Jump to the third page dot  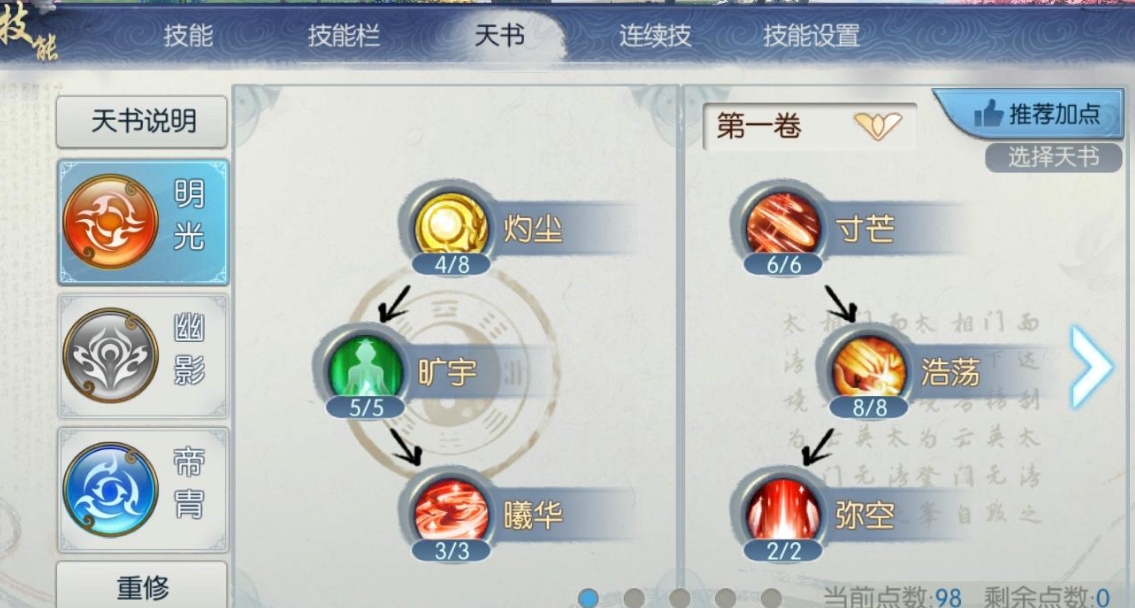680,598
